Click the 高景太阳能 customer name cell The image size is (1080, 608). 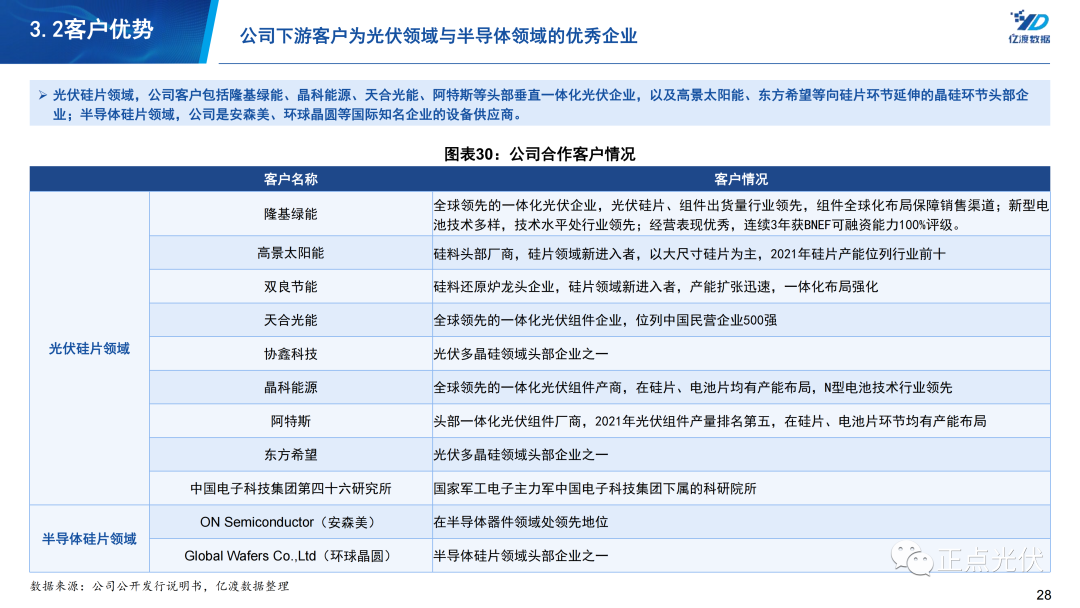(x=291, y=253)
